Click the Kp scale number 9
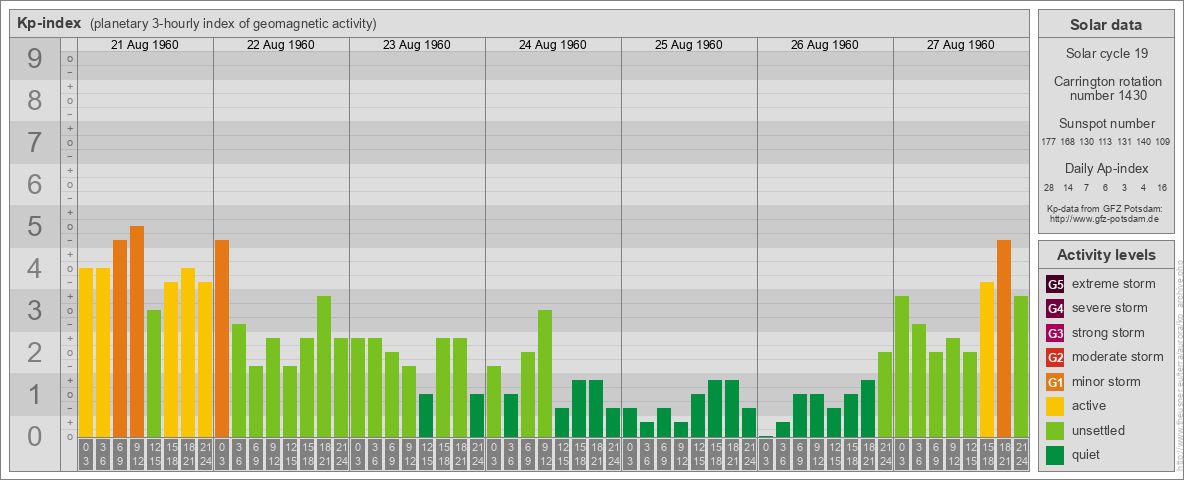Image resolution: width=1184 pixels, height=480 pixels. coord(35,59)
